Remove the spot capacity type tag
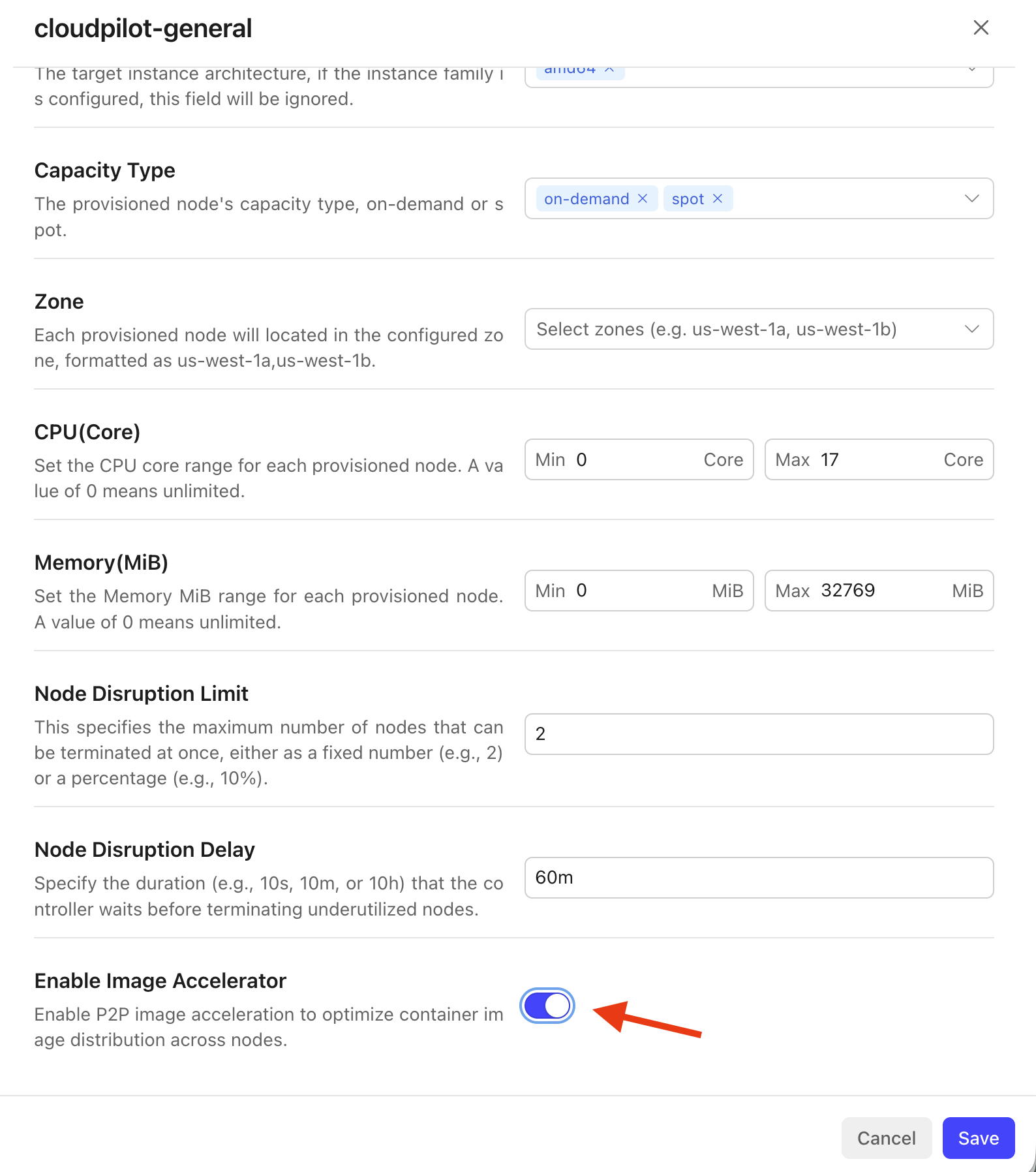The width and height of the screenshot is (1036, 1172). coord(718,198)
